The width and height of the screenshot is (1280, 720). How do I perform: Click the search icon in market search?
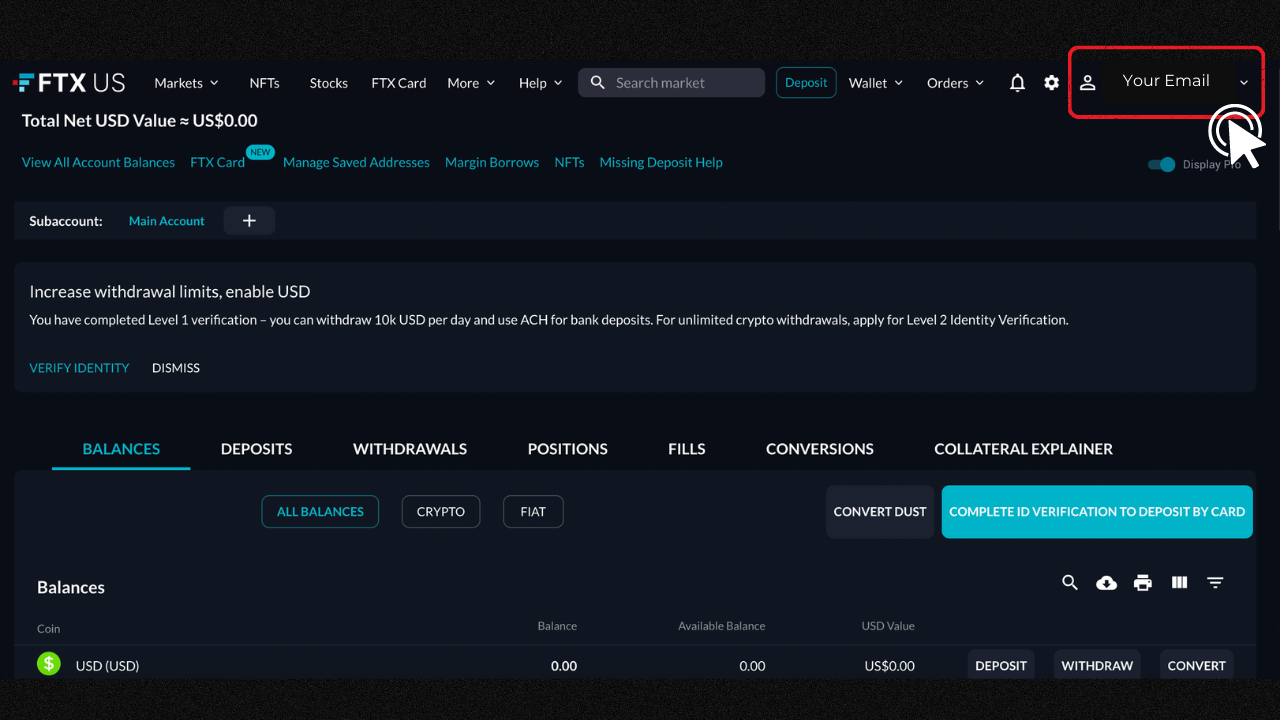click(x=598, y=83)
